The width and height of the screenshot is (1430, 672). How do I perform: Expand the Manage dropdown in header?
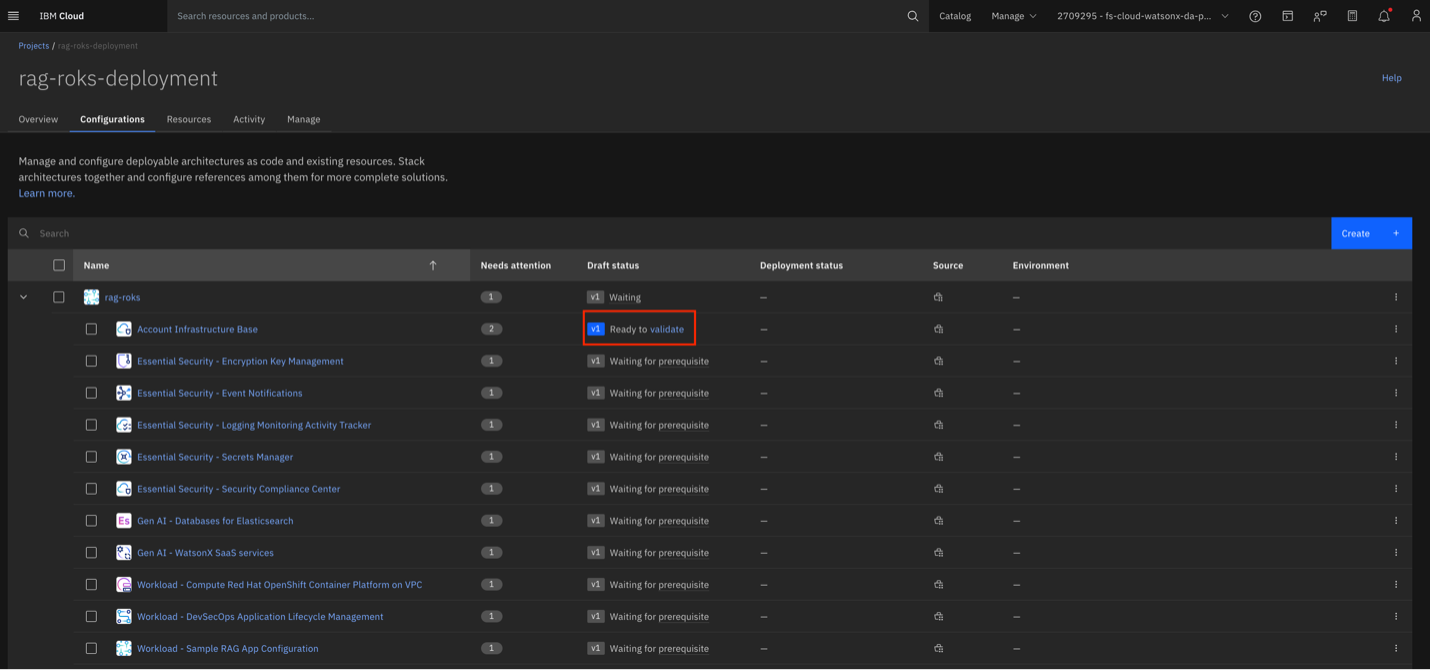[1013, 16]
